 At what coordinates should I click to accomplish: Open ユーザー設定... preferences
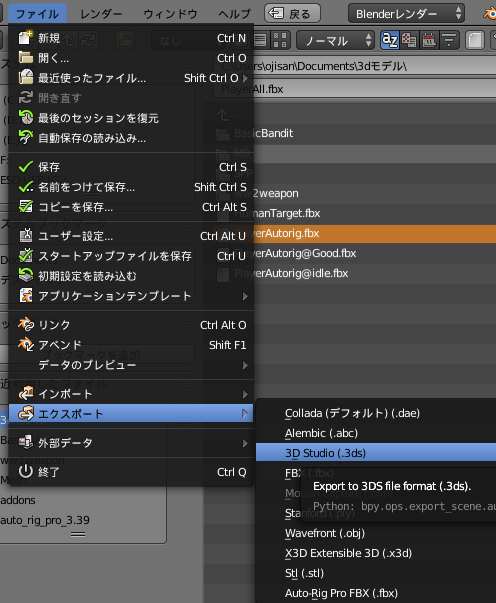(x=131, y=236)
